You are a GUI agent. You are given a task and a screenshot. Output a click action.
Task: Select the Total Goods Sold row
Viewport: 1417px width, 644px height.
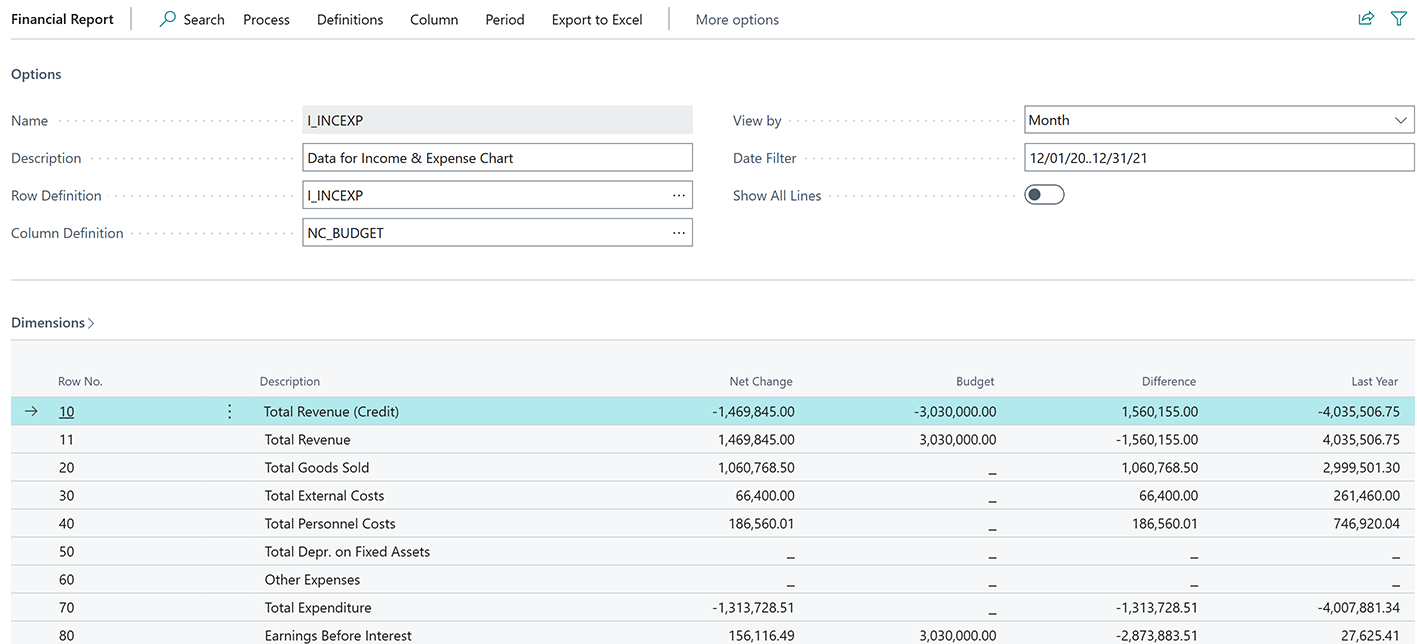pyautogui.click(x=316, y=467)
